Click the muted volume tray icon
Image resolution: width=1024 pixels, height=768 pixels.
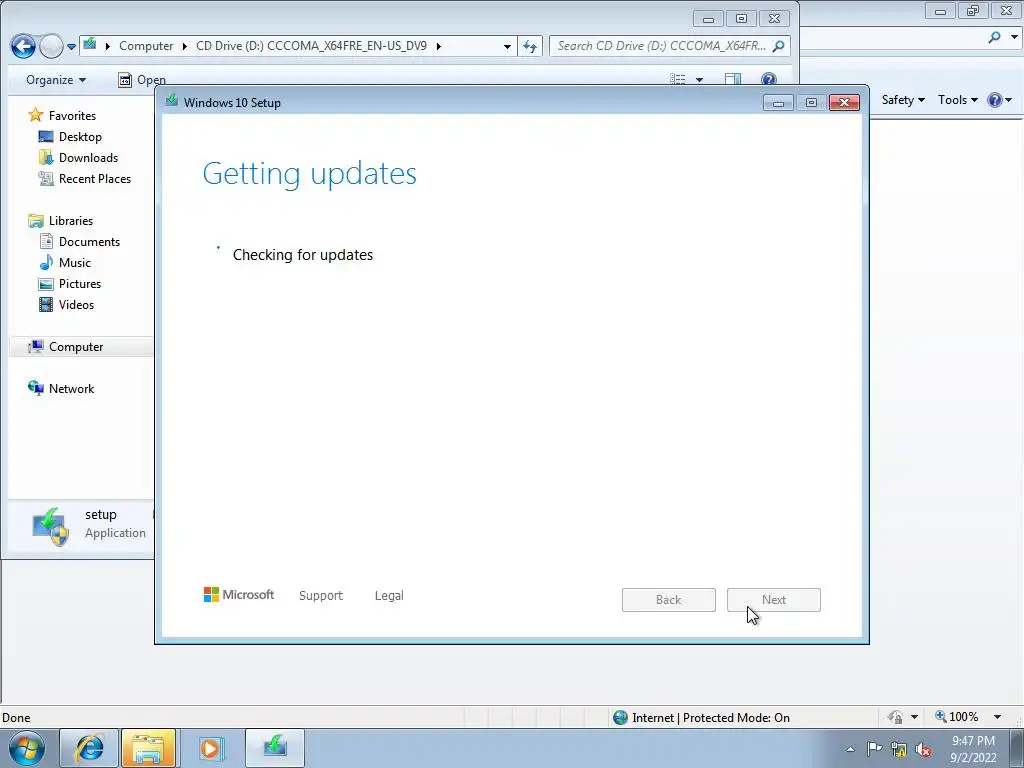[923, 750]
